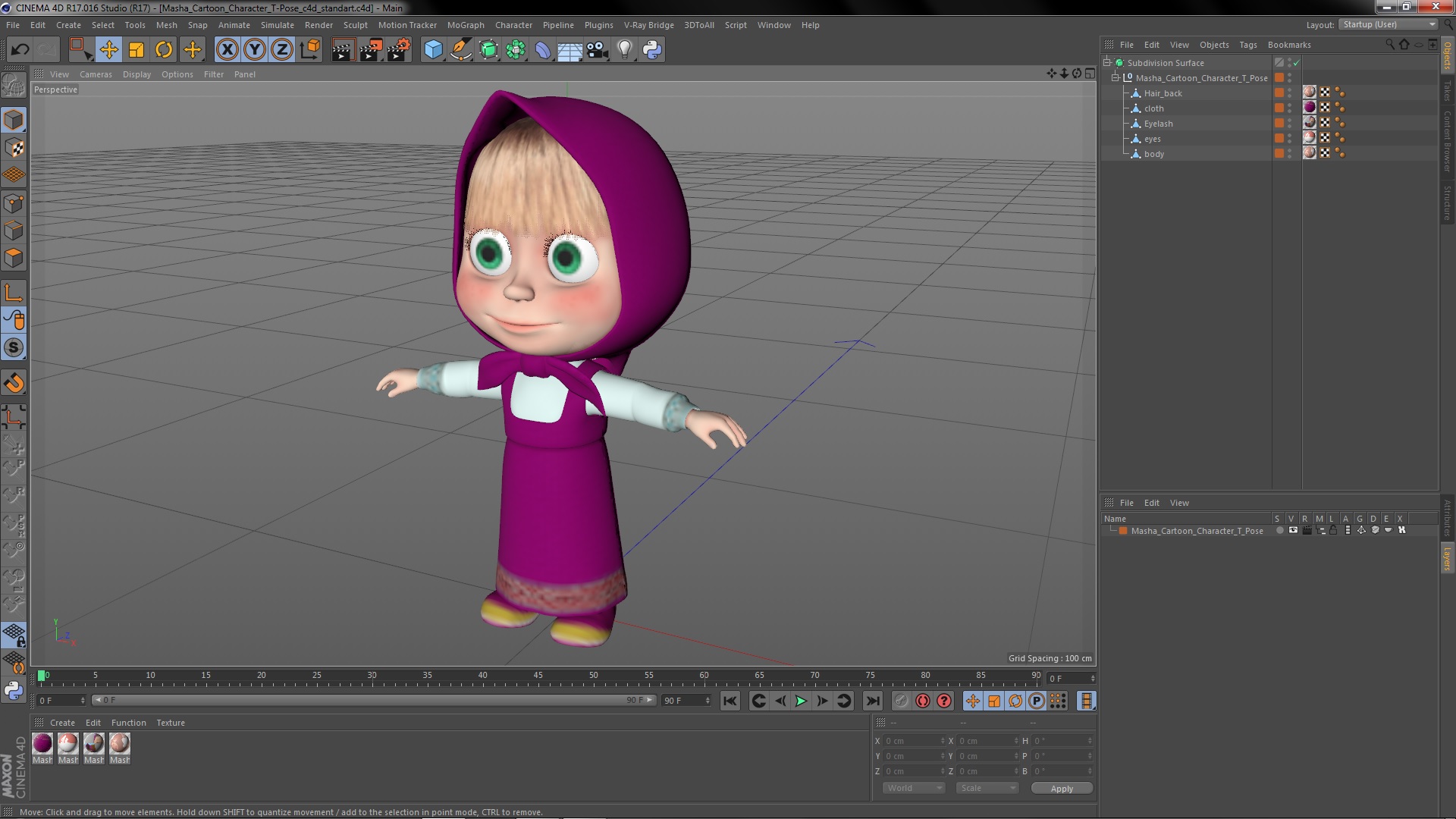Screen dimensions: 1456x819
Task: Click the Python icon in top toolbar
Action: [652, 50]
